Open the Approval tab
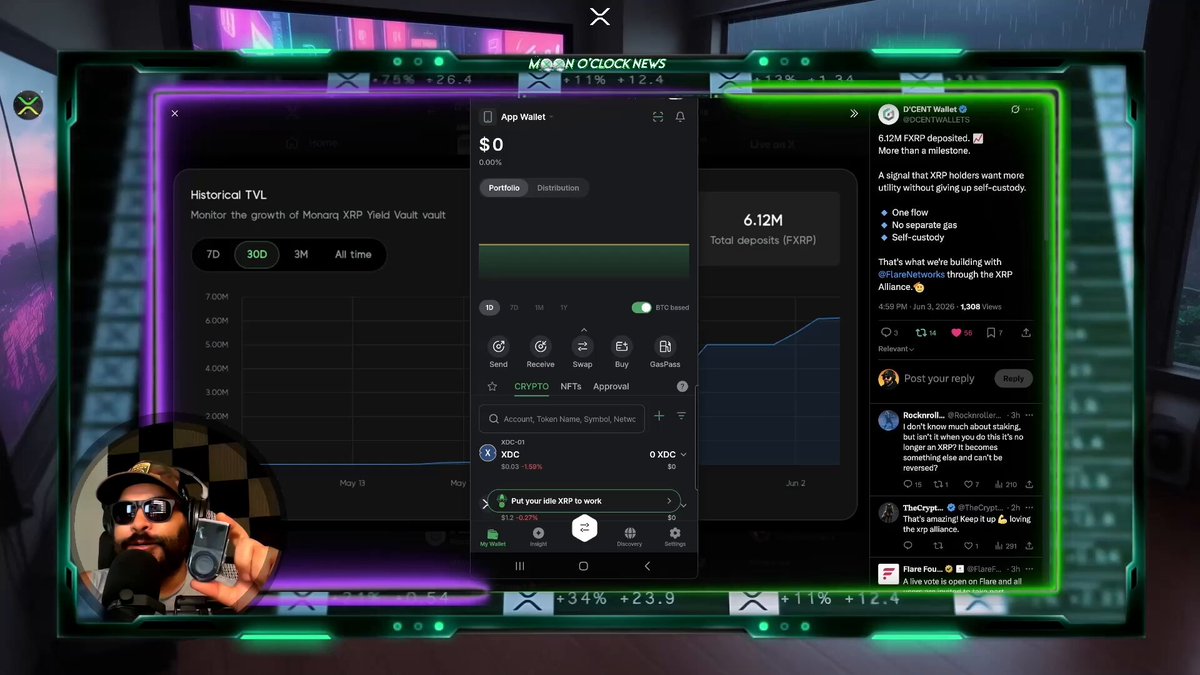The width and height of the screenshot is (1200, 675). point(611,386)
